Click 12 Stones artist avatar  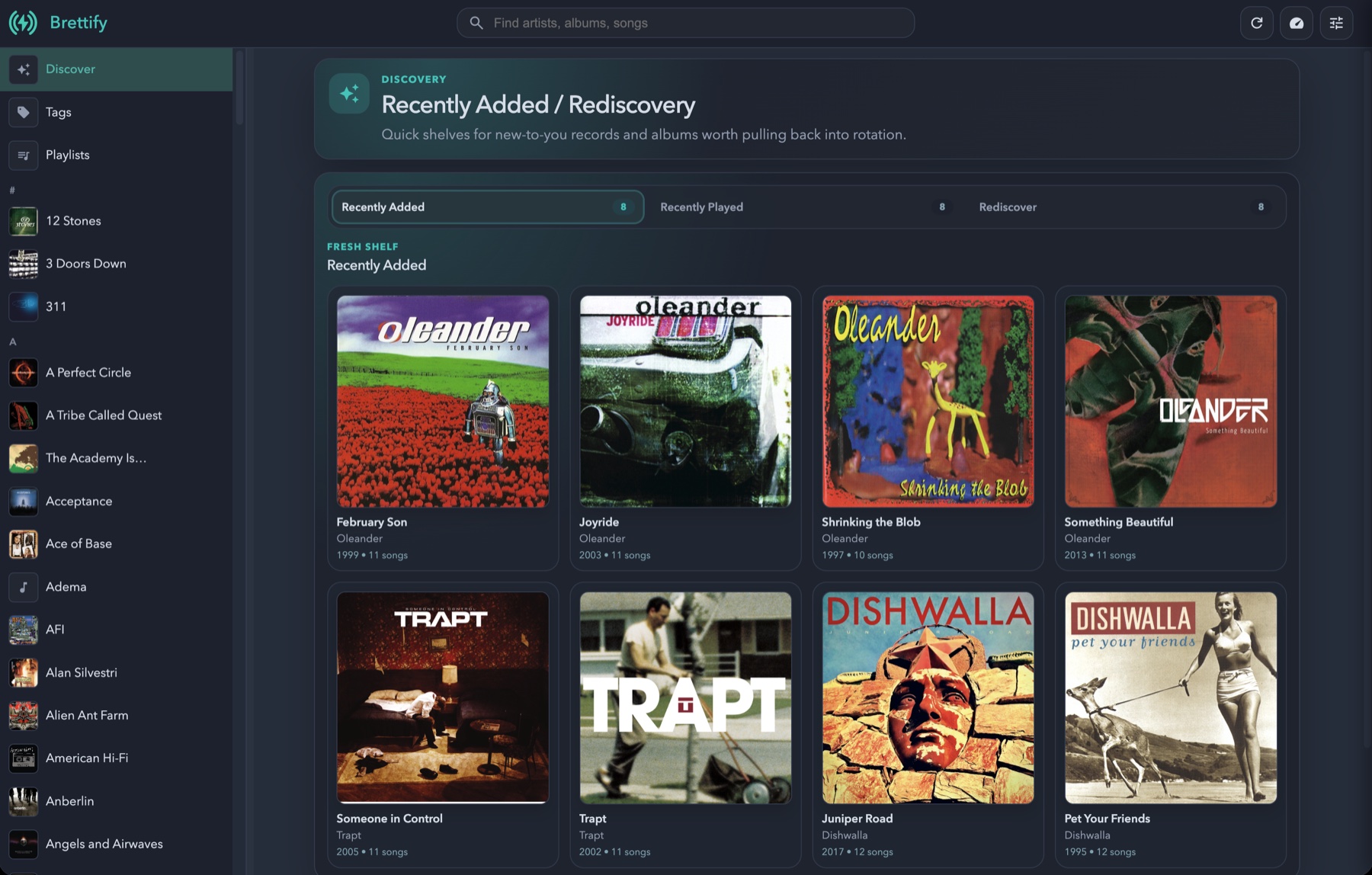point(24,221)
